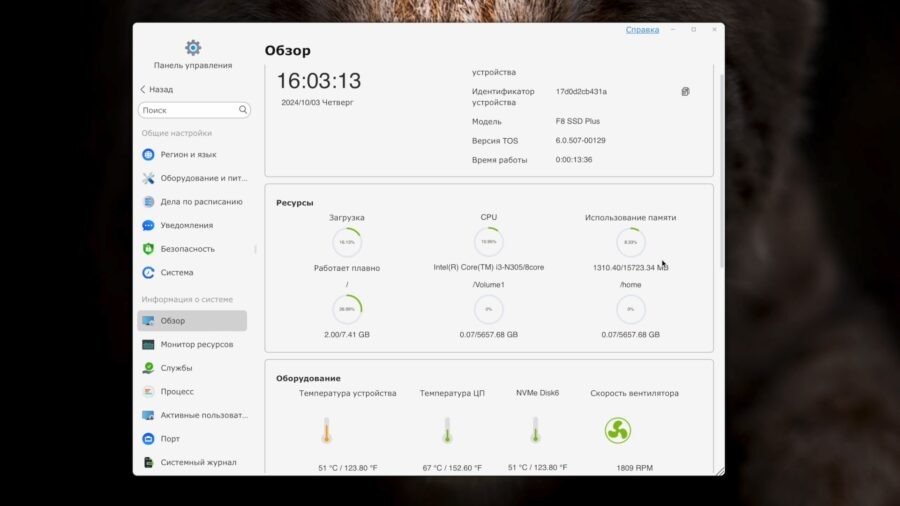Click CPU temperature thermometer icon
Screen dimensions: 900x506
[447, 430]
